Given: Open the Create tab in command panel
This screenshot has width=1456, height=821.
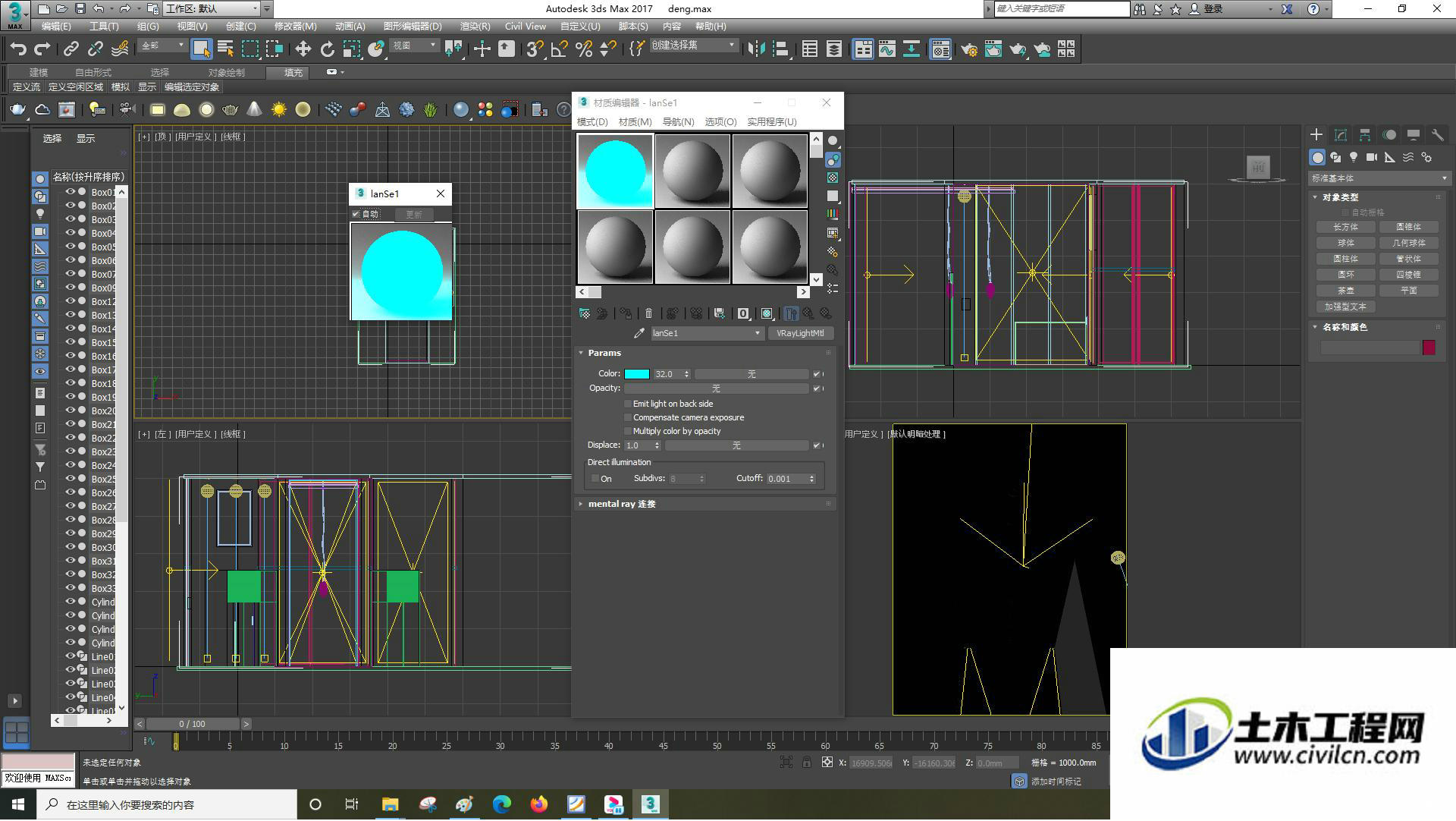Looking at the screenshot, I should [x=1316, y=134].
